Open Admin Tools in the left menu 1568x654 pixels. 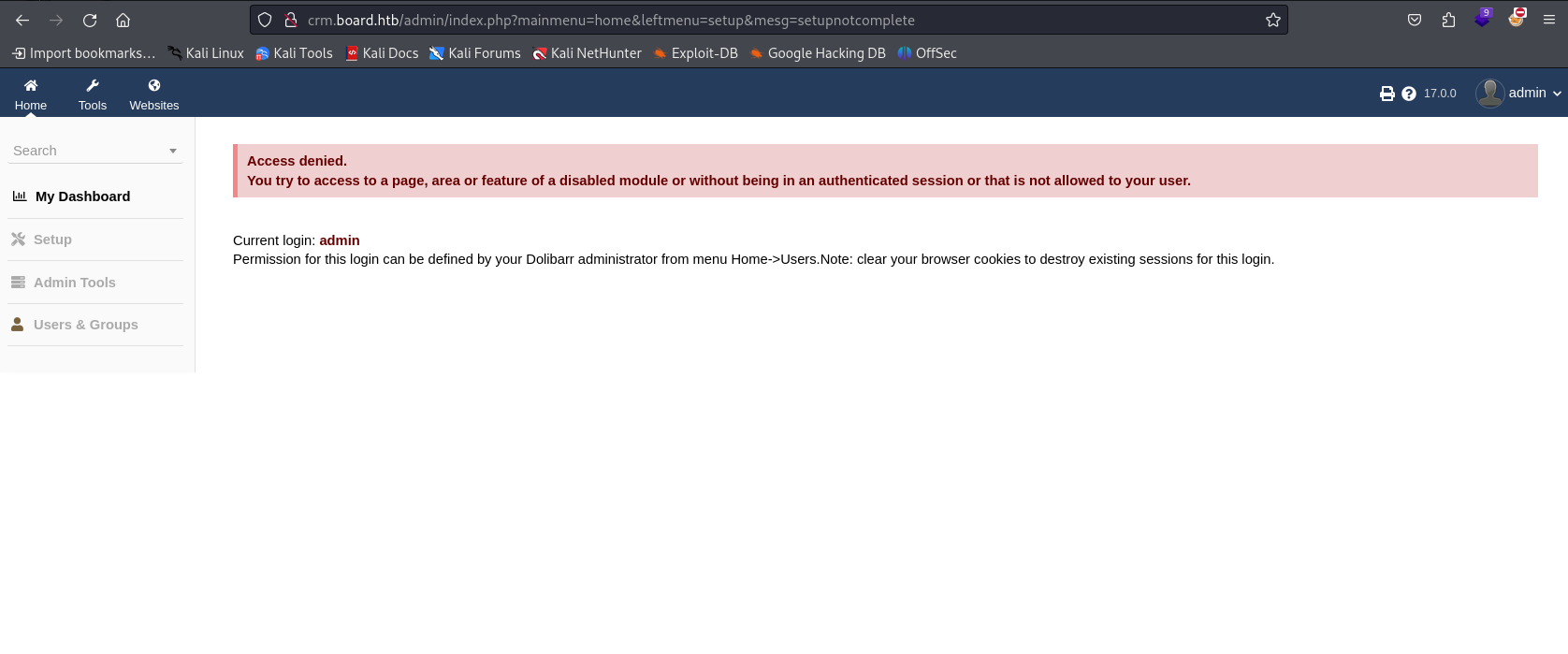tap(74, 283)
